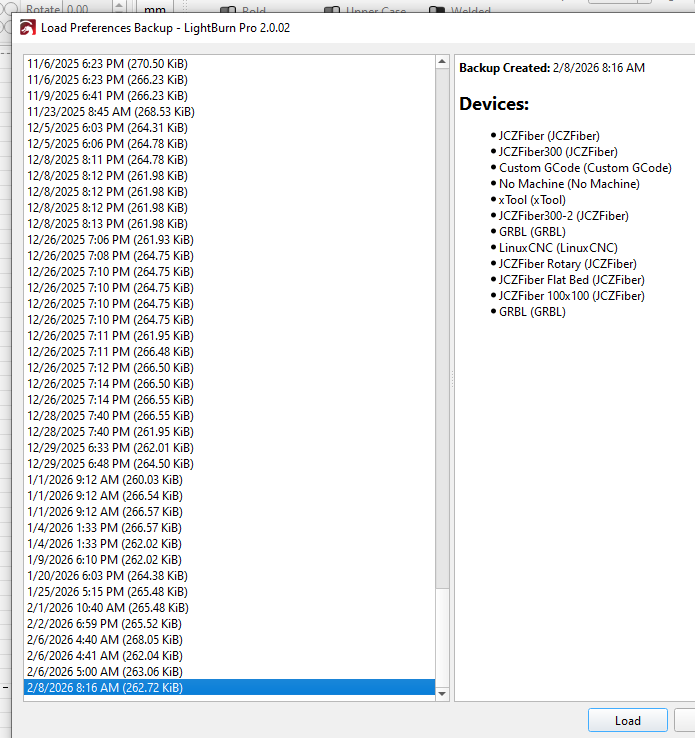Click the Devices: heading
The width and height of the screenshot is (695, 738).
pyautogui.click(x=494, y=104)
